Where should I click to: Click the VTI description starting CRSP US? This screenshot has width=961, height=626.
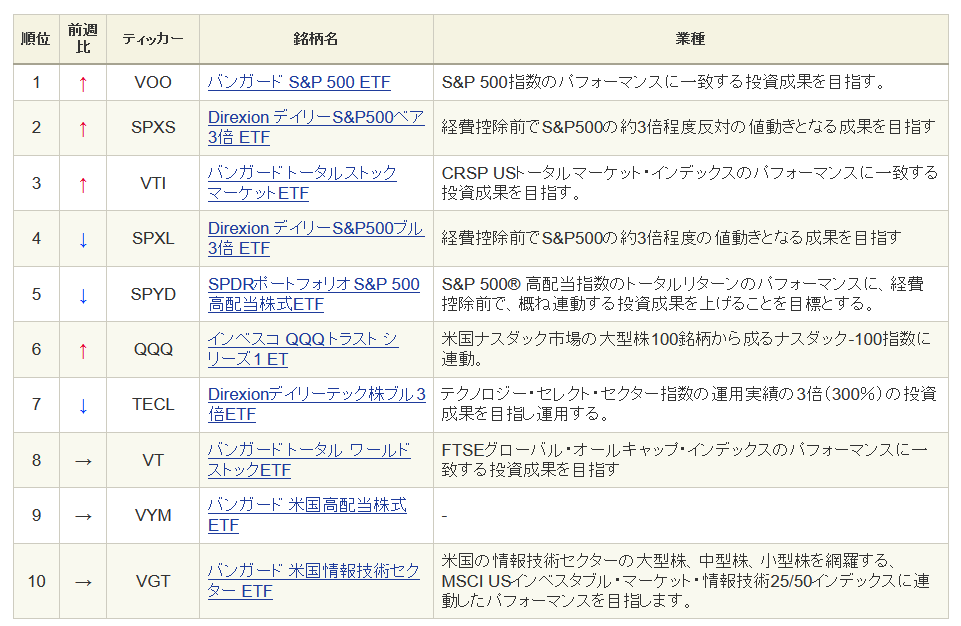click(689, 183)
